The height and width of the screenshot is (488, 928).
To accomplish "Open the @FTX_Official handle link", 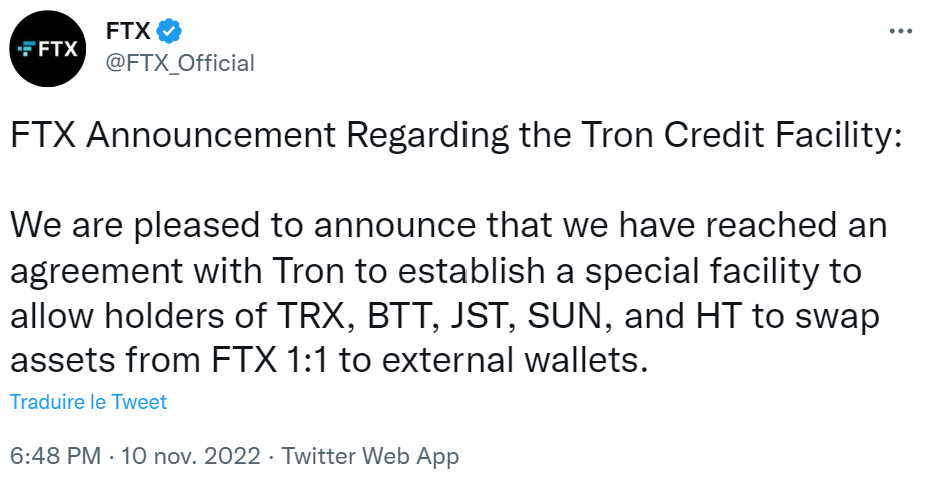I will click(180, 63).
